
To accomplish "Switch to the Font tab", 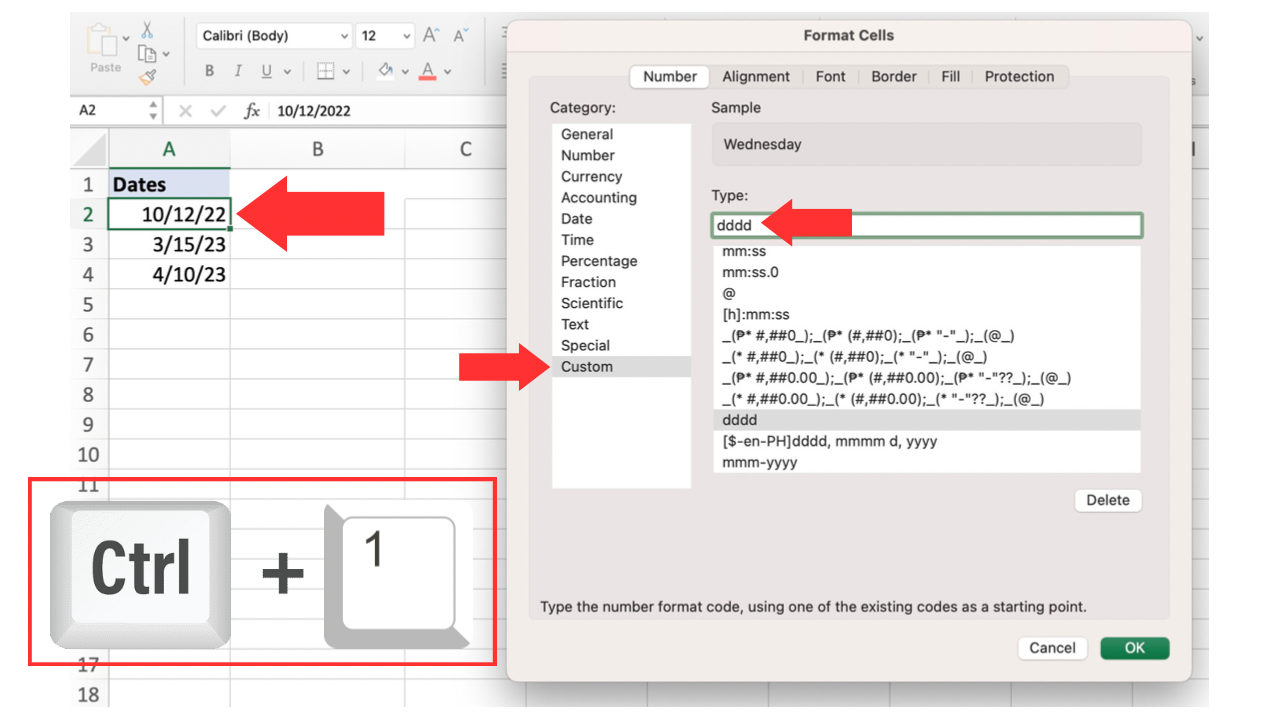I will pyautogui.click(x=830, y=77).
